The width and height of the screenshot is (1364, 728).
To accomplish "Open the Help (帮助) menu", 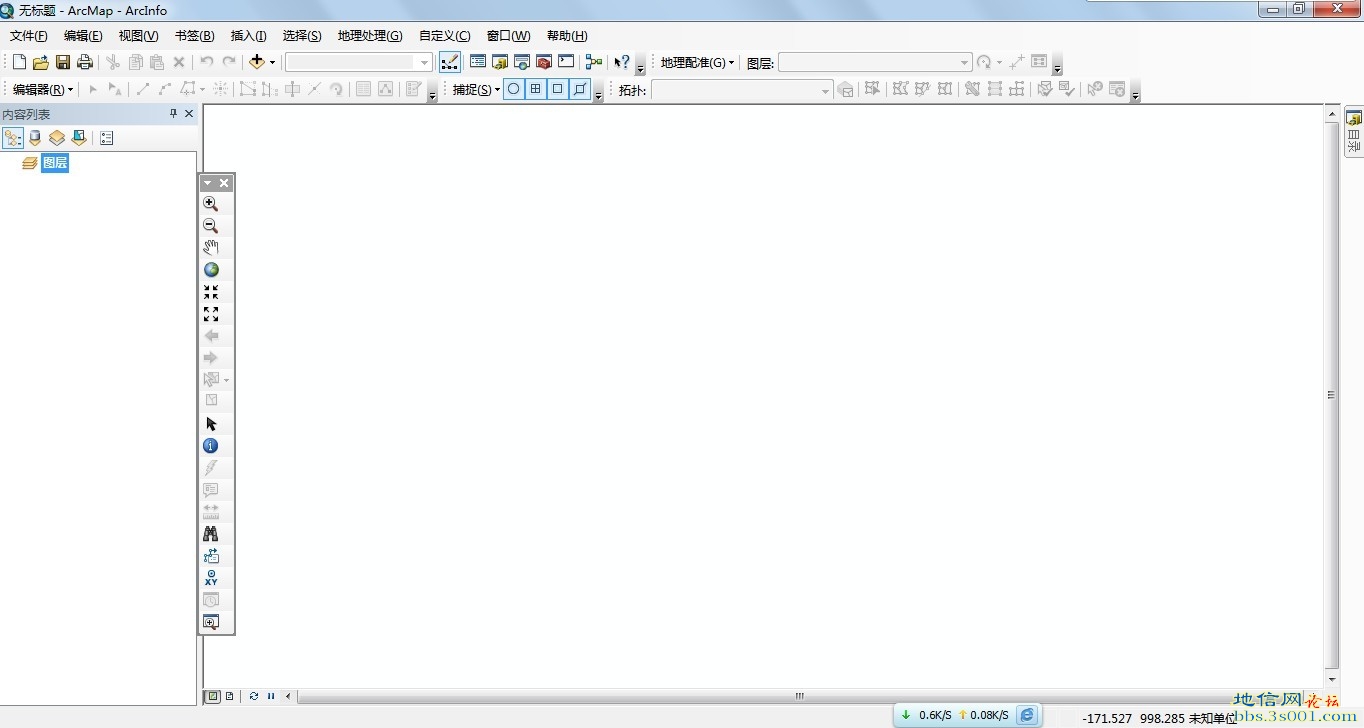I will pyautogui.click(x=567, y=36).
